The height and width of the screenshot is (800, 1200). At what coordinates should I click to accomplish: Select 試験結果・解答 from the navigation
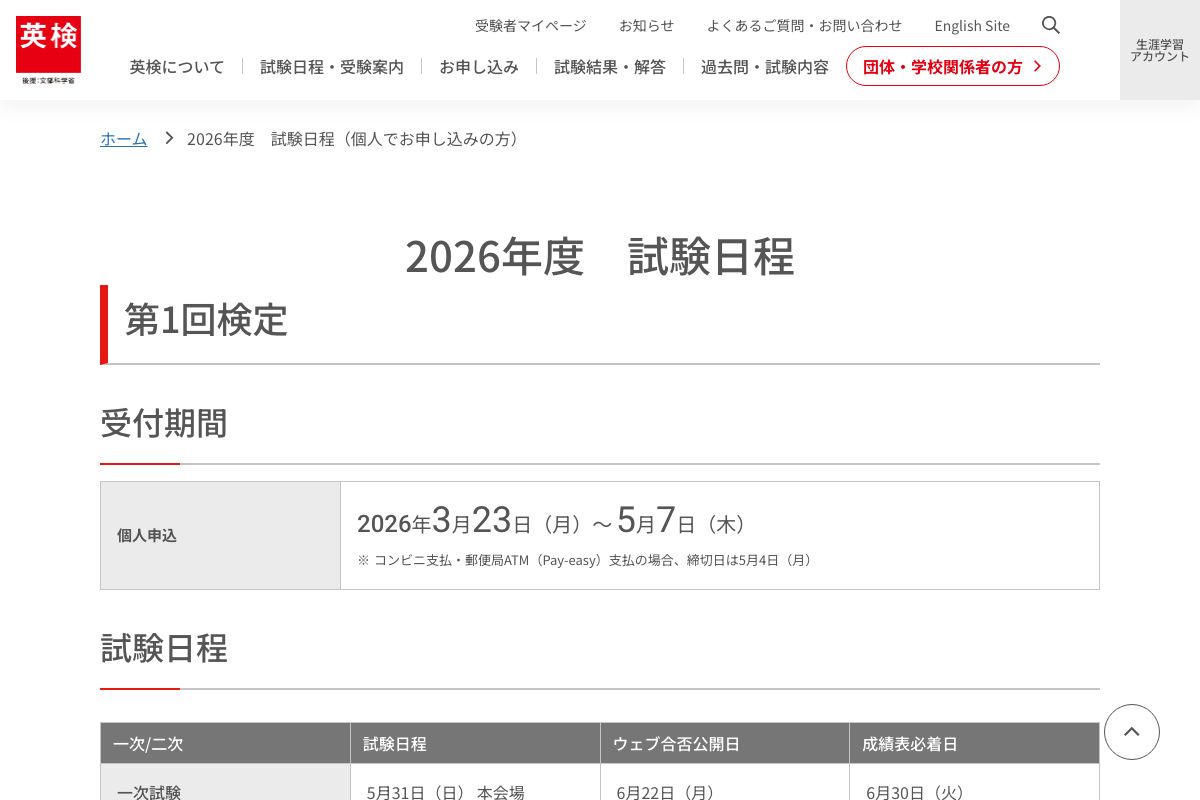tap(609, 66)
